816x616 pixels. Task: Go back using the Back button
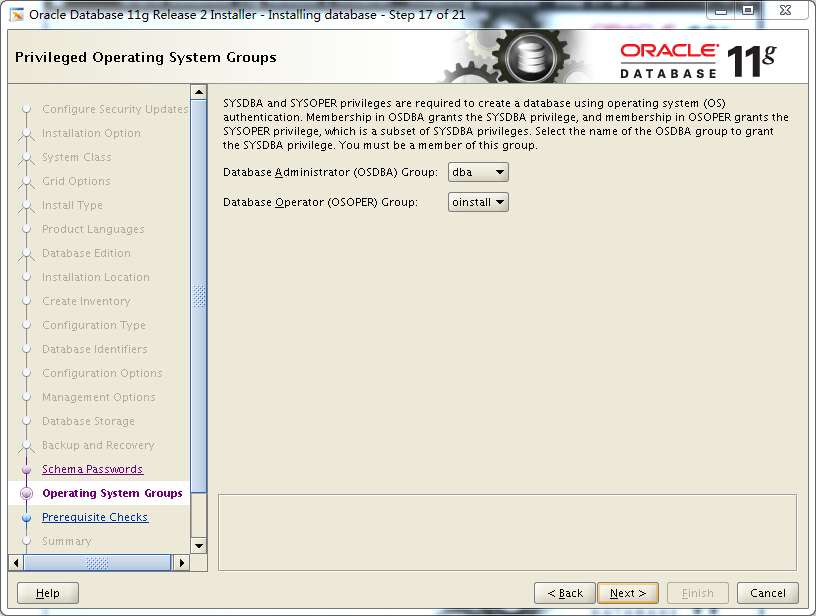pos(564,592)
